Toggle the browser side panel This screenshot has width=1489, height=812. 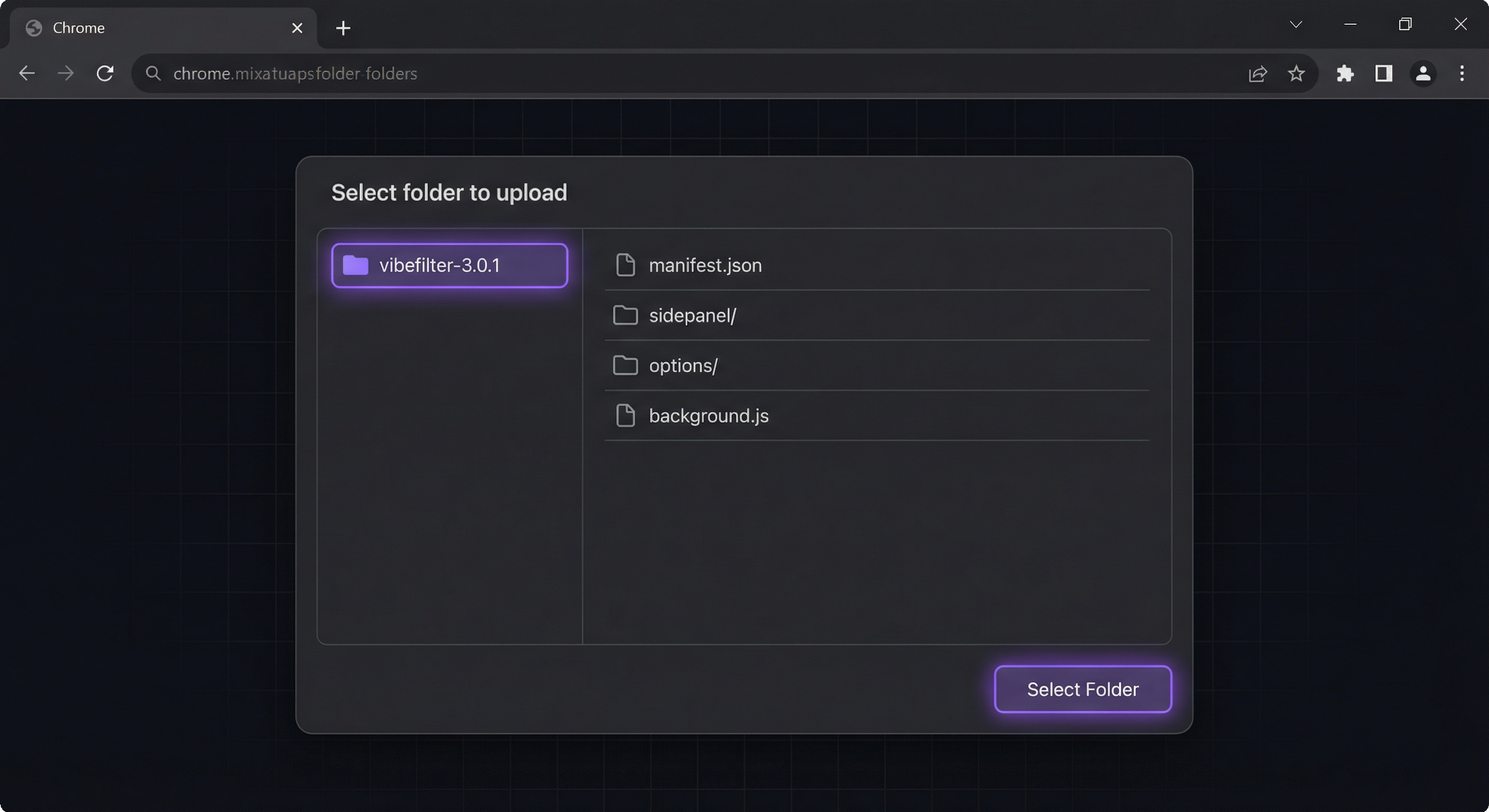tap(1384, 73)
